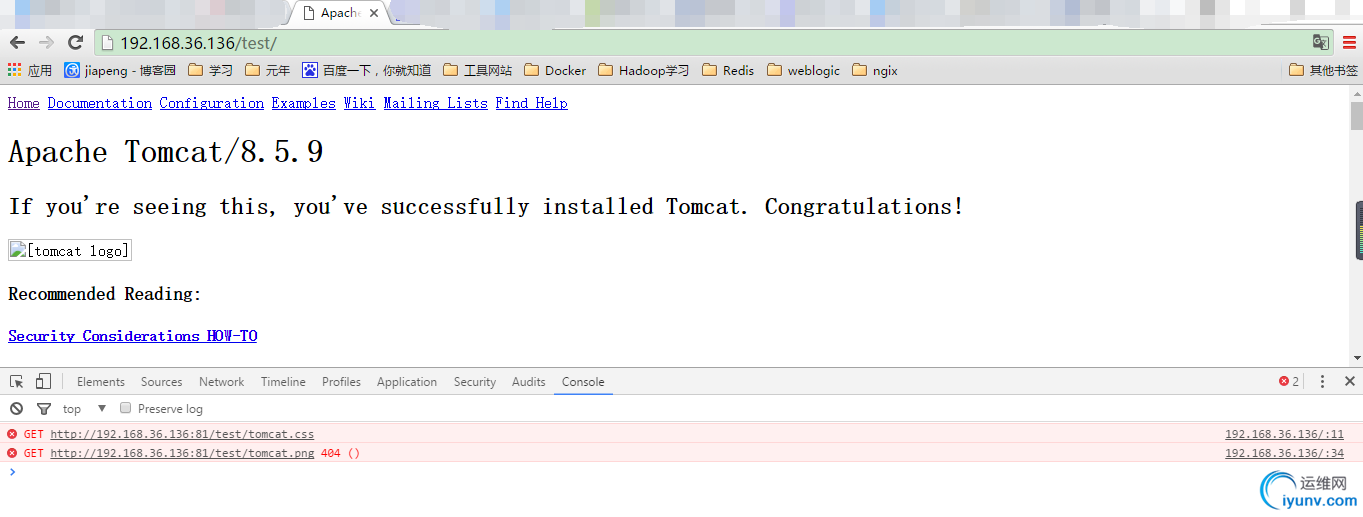
Task: Close the DevTools panel
Action: click(x=1349, y=382)
